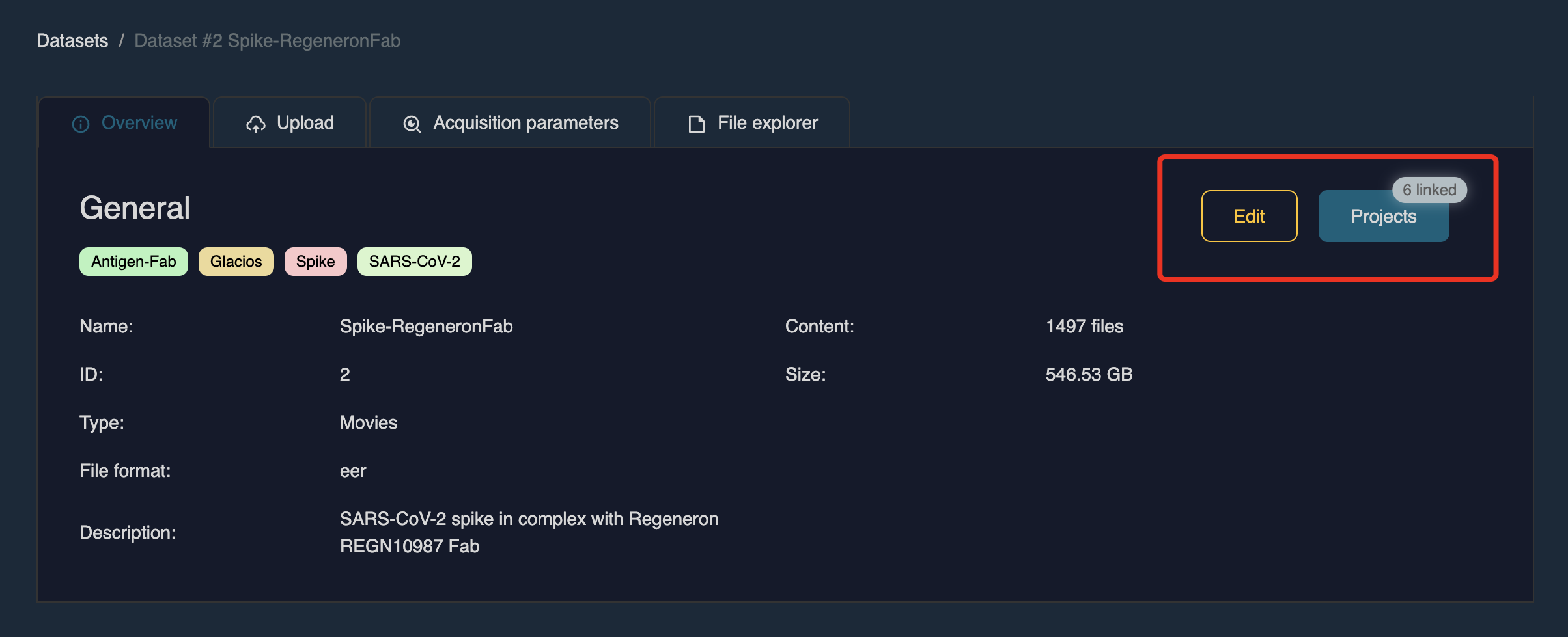
Task: Select the Glacios tag
Action: pyautogui.click(x=236, y=261)
